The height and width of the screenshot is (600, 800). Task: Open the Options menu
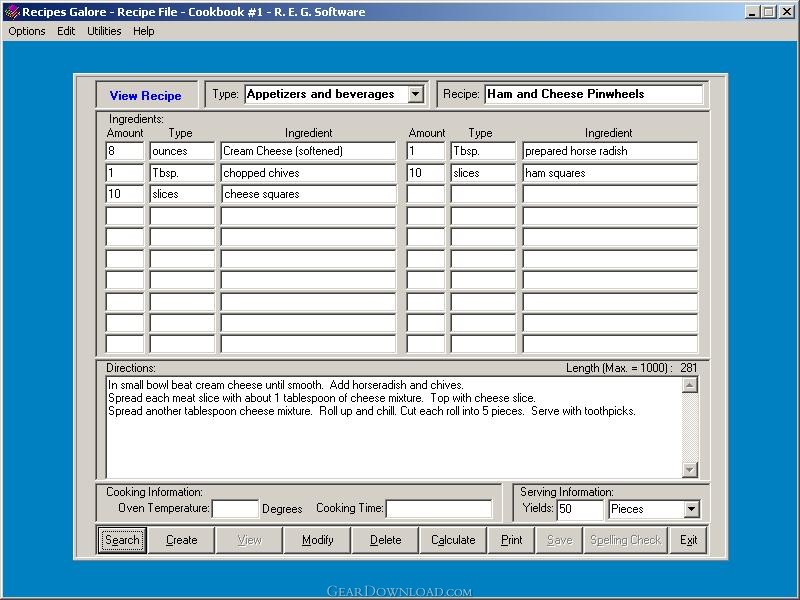click(x=27, y=31)
